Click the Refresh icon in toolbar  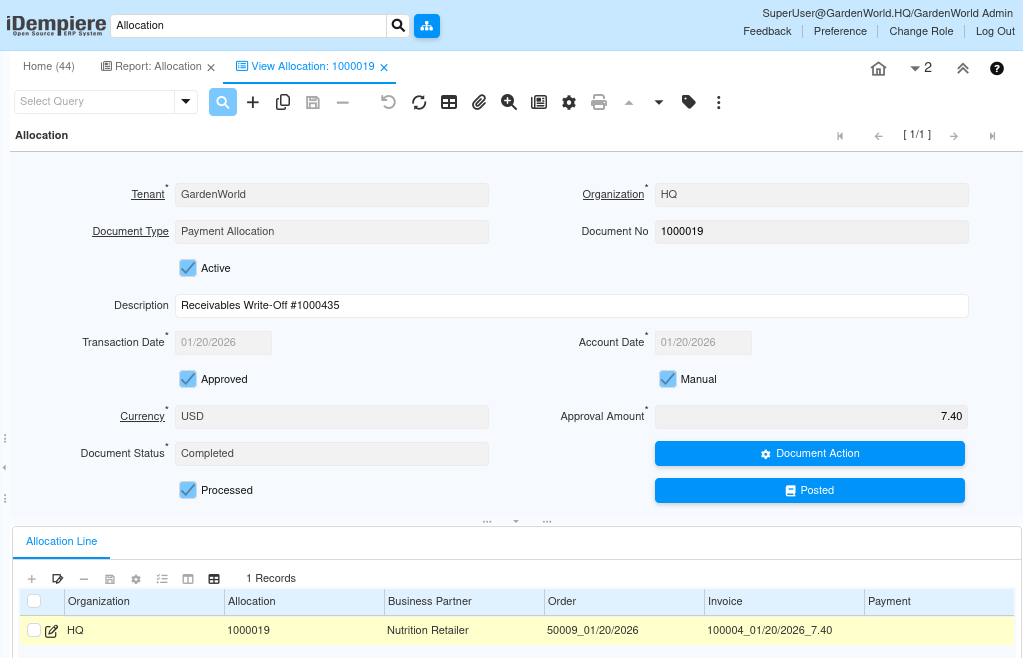pyautogui.click(x=419, y=102)
